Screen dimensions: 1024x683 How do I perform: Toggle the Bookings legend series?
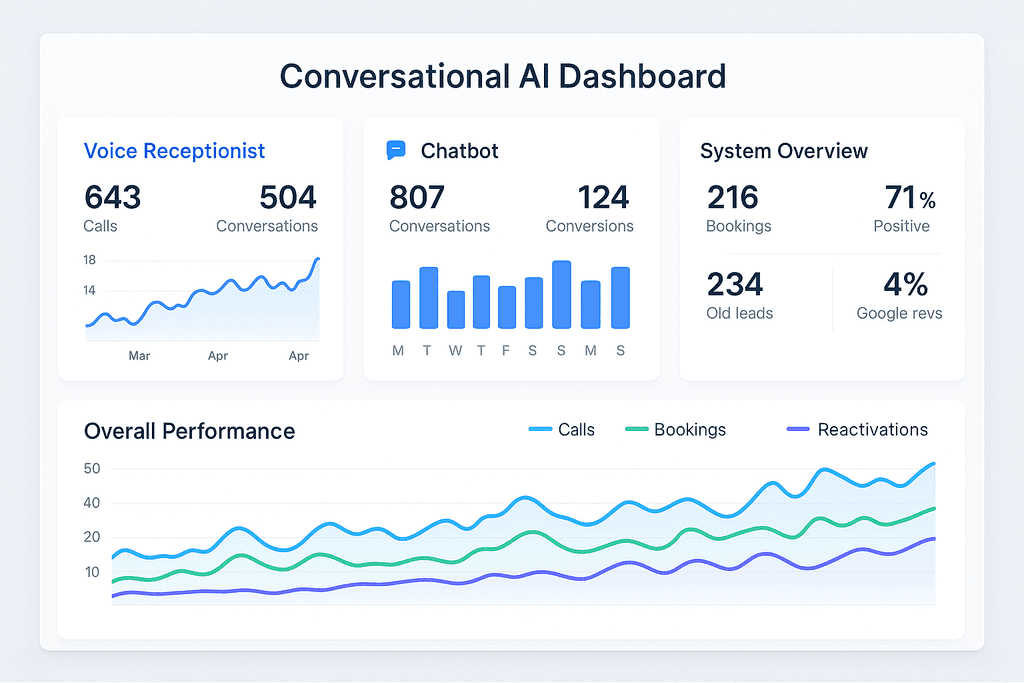click(x=675, y=430)
